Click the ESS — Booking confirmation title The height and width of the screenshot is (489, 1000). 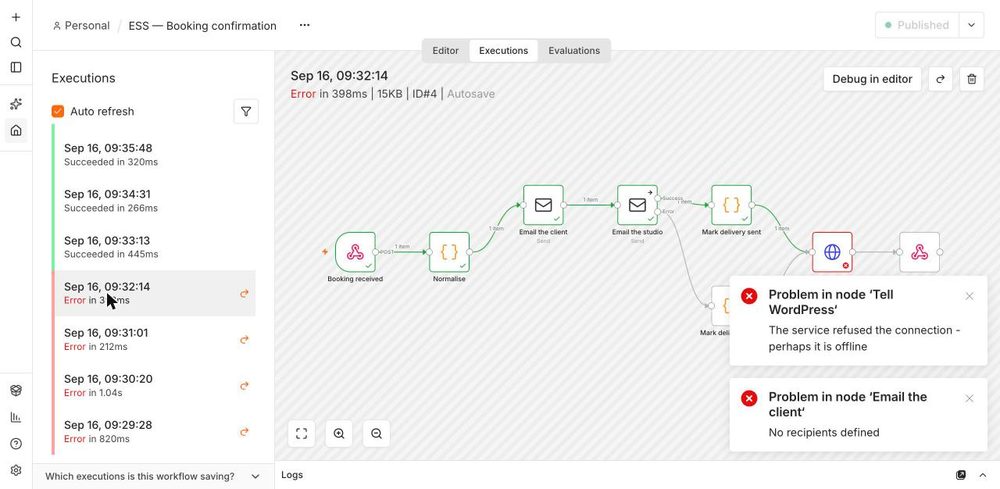point(203,26)
